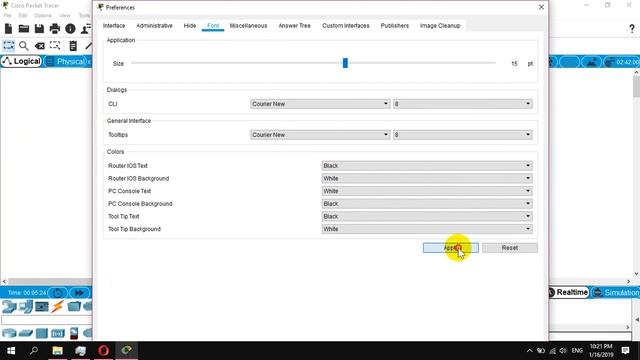
Task: Select the Inspect magnifier tool
Action: pos(24,46)
